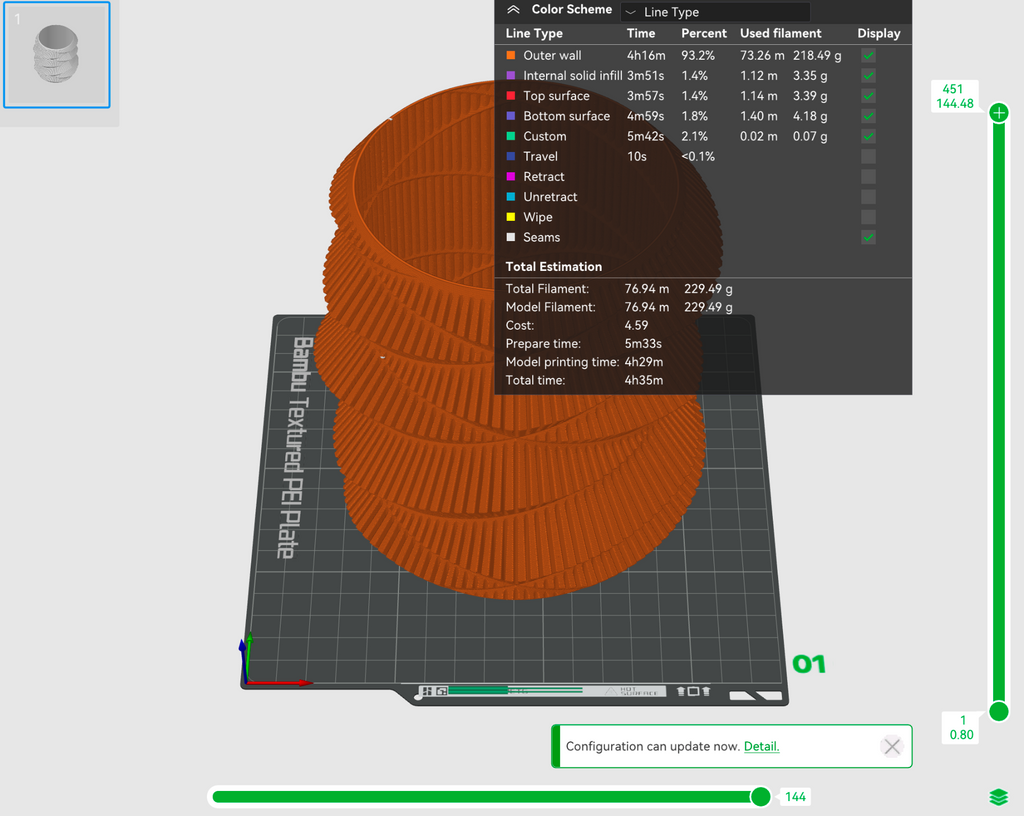This screenshot has height=816, width=1024.
Task: Select plate 1 thumbnail preview
Action: coord(57,55)
